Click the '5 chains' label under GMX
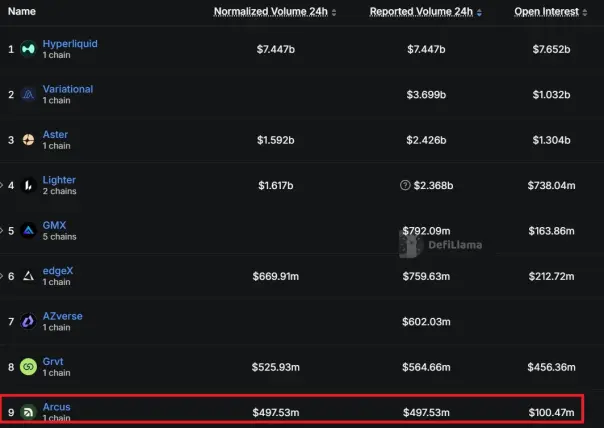The width and height of the screenshot is (604, 428). pos(59,237)
